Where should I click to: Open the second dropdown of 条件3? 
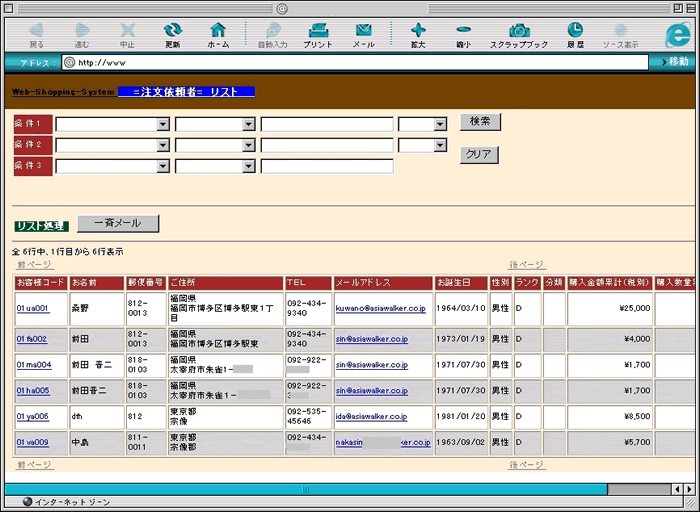point(215,166)
